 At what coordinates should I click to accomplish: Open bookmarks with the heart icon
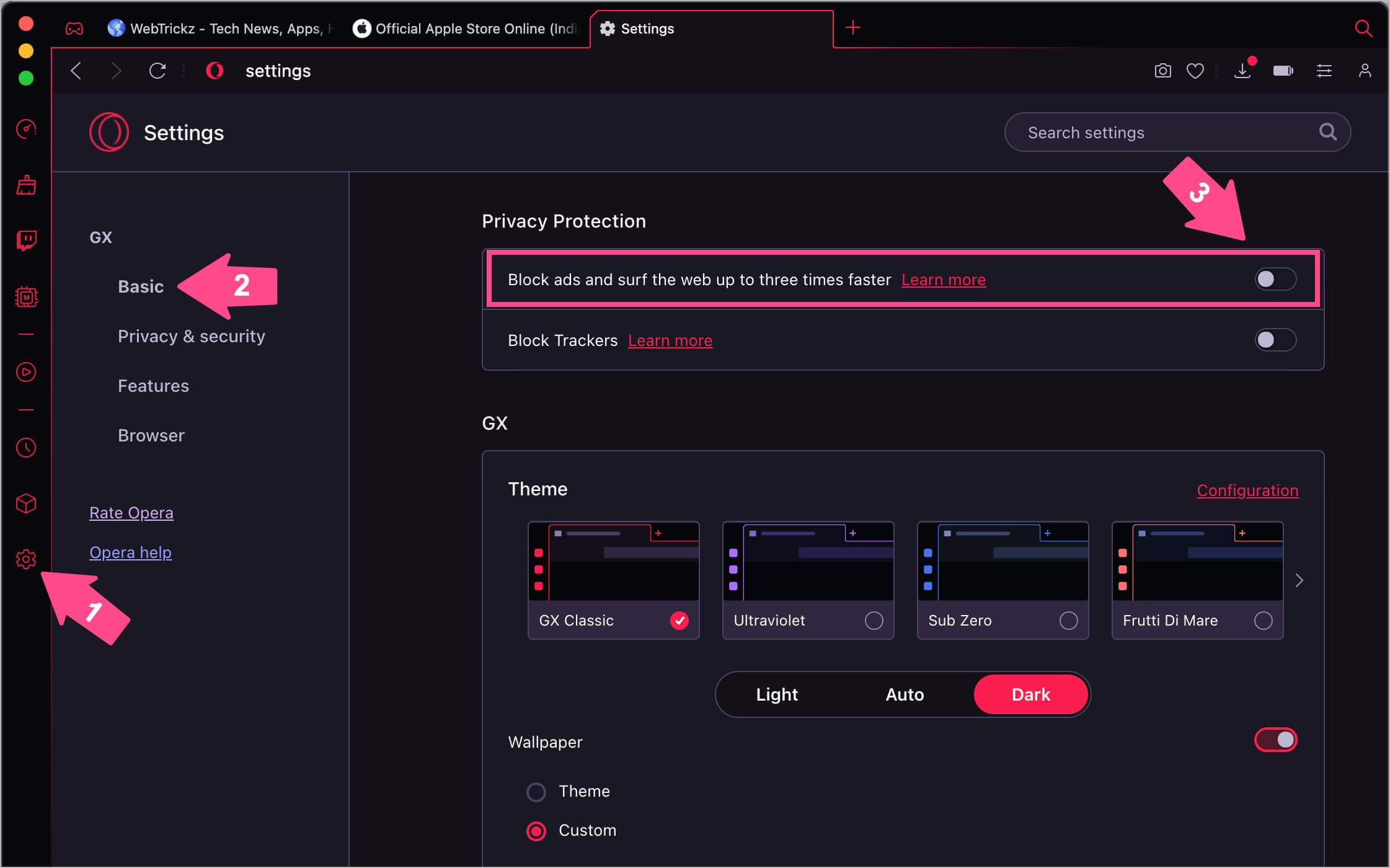1195,71
